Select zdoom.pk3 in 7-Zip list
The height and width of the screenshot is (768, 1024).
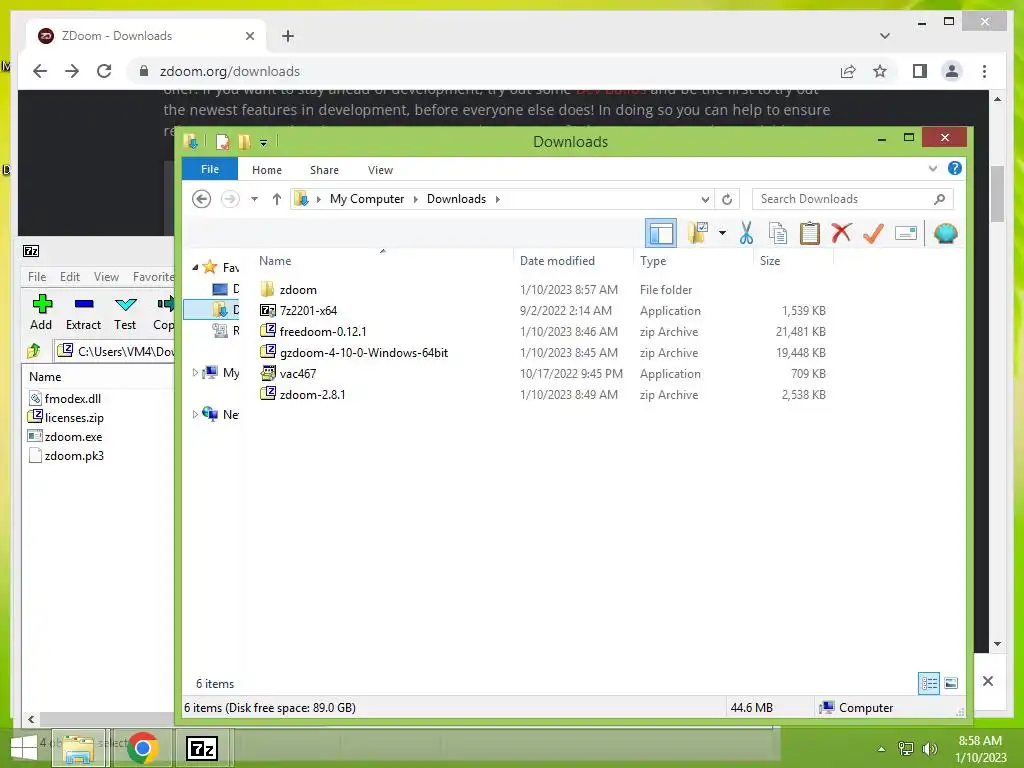click(74, 455)
